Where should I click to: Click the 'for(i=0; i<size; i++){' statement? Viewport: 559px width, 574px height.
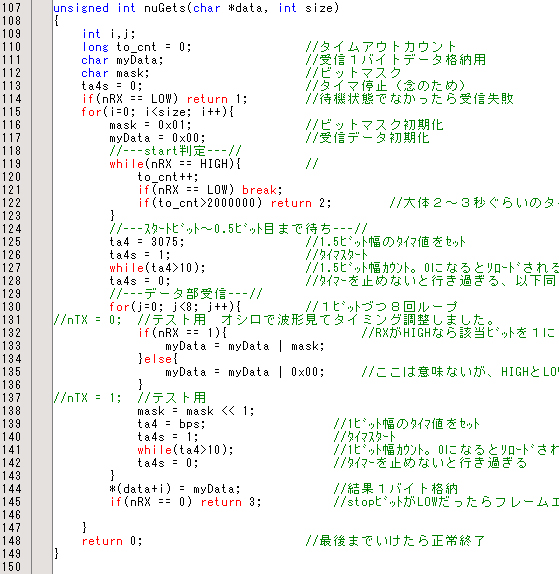tap(157, 112)
